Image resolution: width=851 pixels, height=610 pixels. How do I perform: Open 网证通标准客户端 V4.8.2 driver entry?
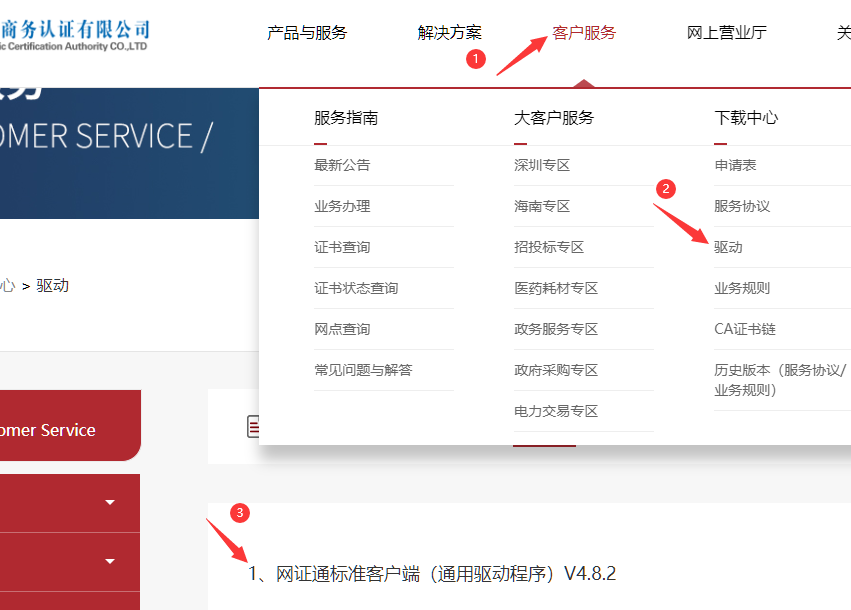[x=432, y=574]
